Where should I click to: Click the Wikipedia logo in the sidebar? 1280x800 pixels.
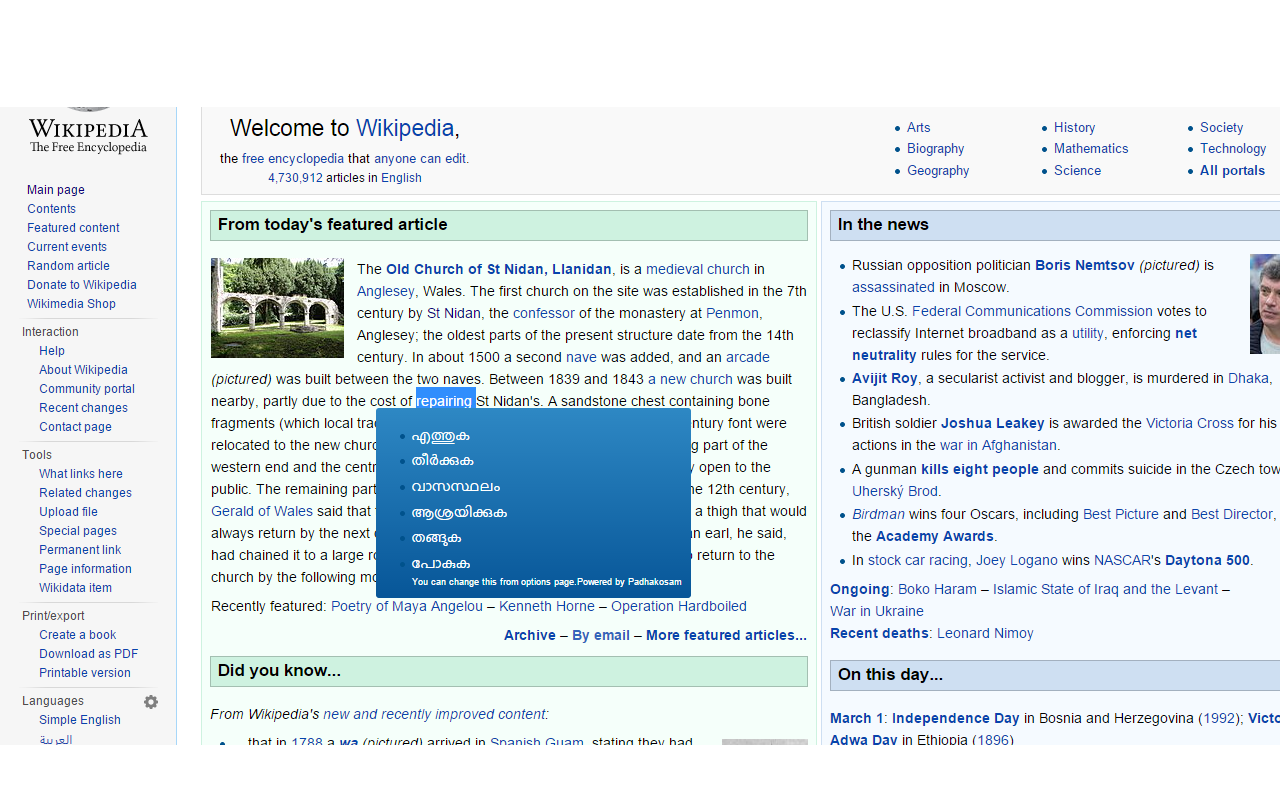click(88, 131)
